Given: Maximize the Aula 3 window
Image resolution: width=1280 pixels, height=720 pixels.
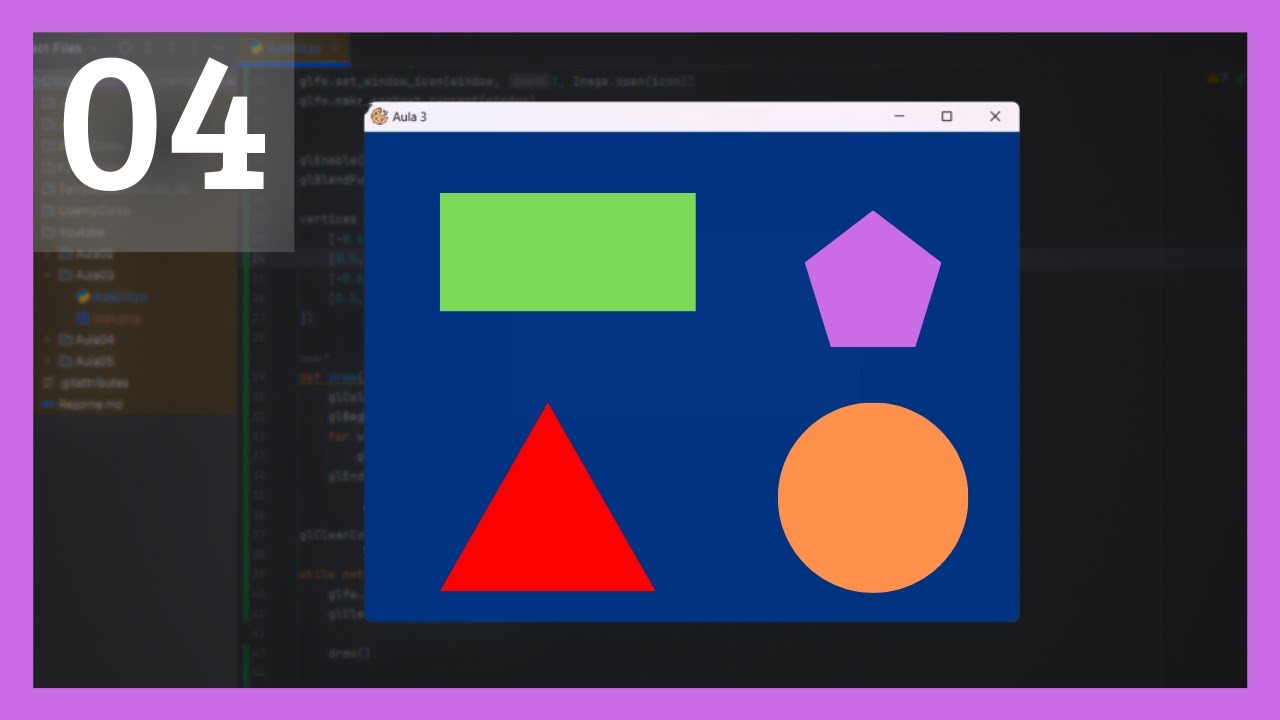Looking at the screenshot, I should click(x=947, y=116).
